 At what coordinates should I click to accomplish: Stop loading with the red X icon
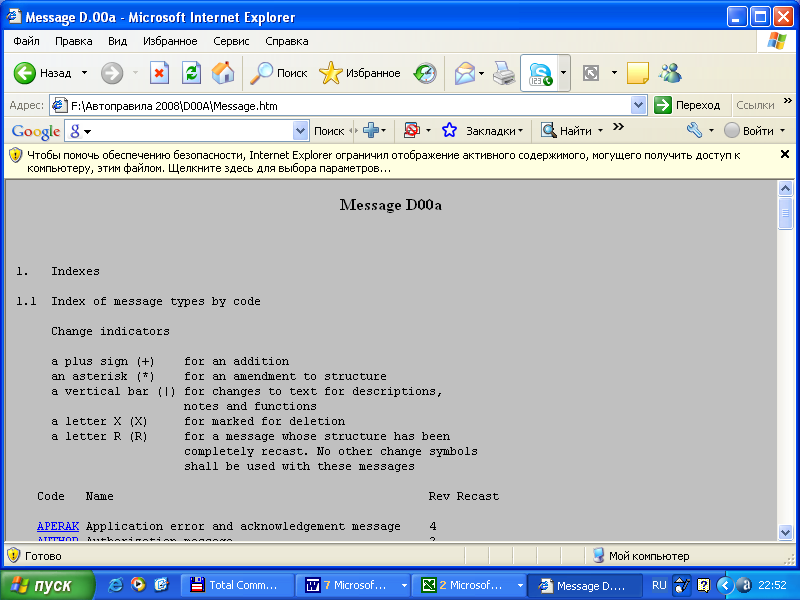[x=159, y=73]
